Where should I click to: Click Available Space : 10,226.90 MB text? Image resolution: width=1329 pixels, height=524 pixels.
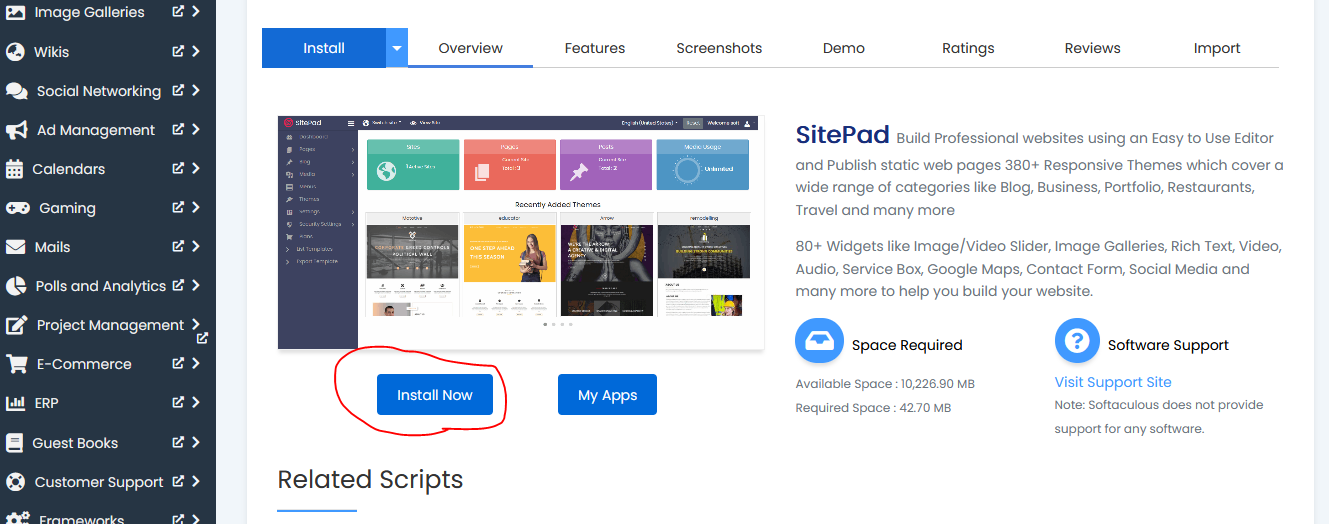coord(885,384)
